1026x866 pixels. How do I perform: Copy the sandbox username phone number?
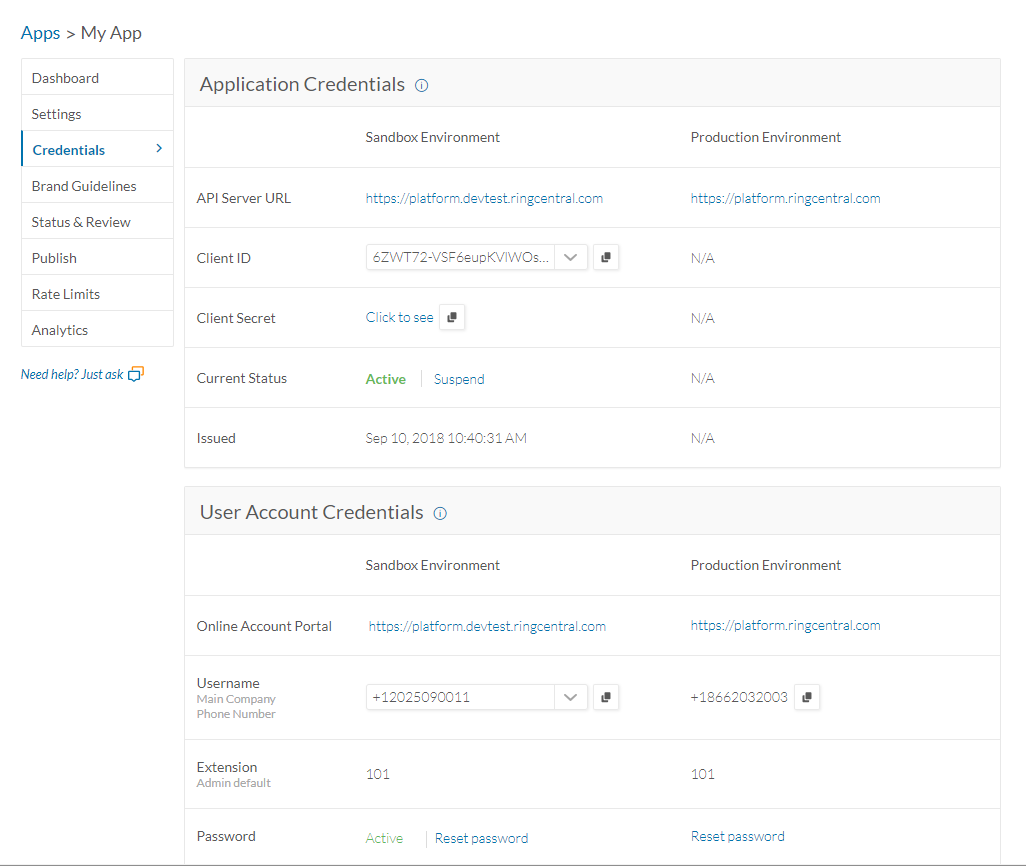coord(606,697)
